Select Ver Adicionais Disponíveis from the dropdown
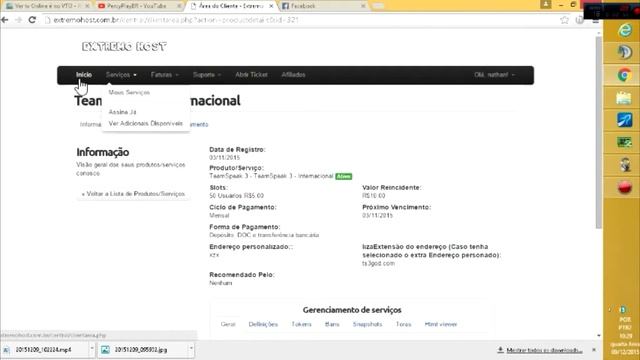Screen dimensions: 640x360 [x=146, y=123]
